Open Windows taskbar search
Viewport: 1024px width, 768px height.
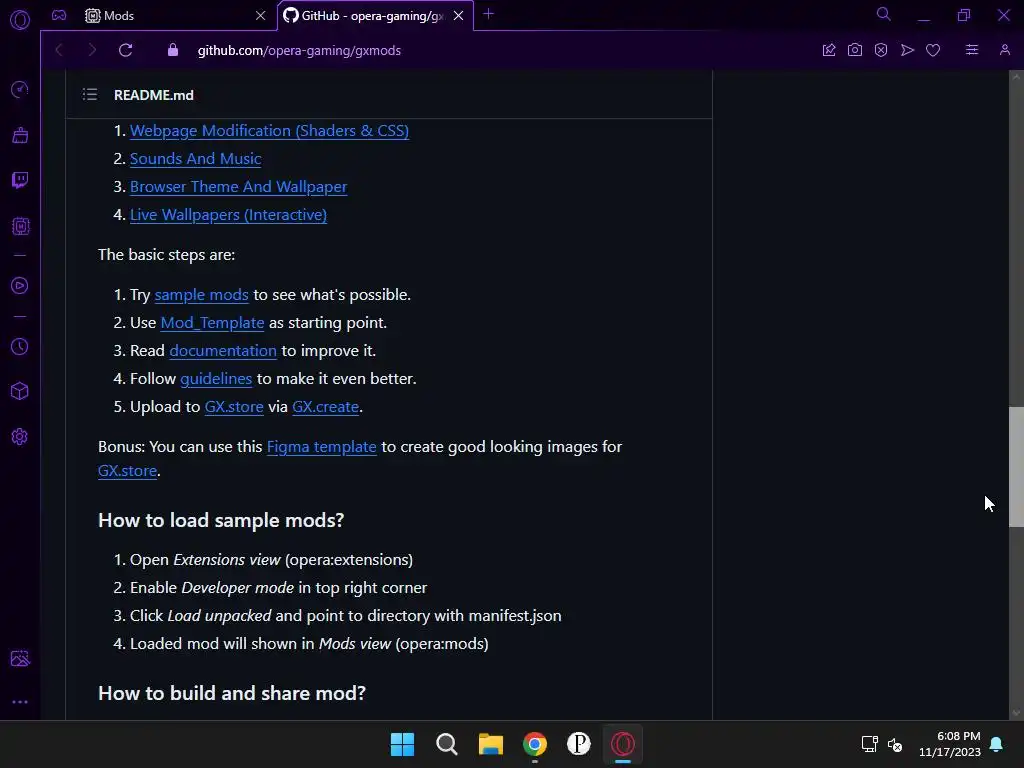(447, 744)
